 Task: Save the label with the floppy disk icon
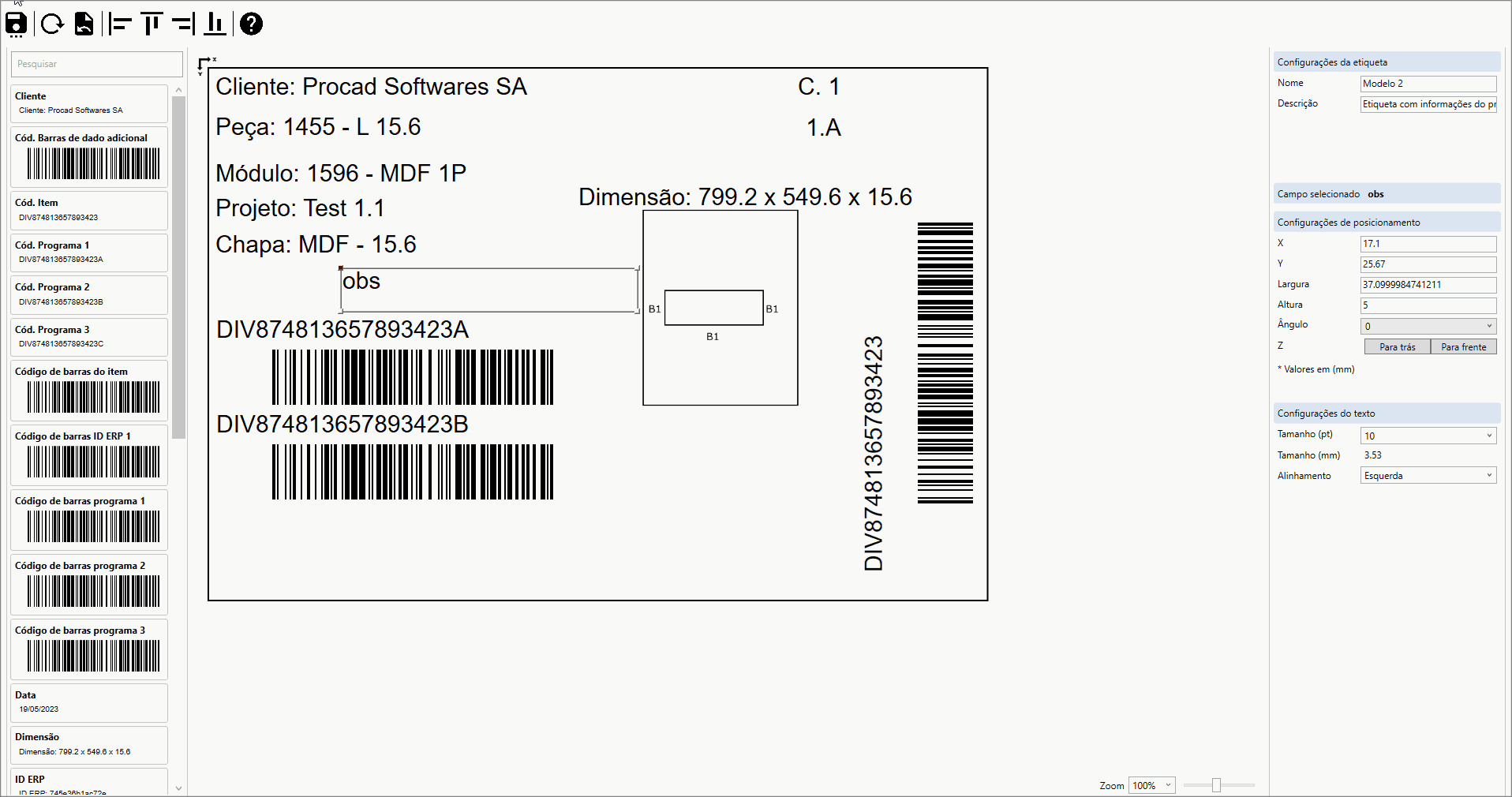pos(17,24)
